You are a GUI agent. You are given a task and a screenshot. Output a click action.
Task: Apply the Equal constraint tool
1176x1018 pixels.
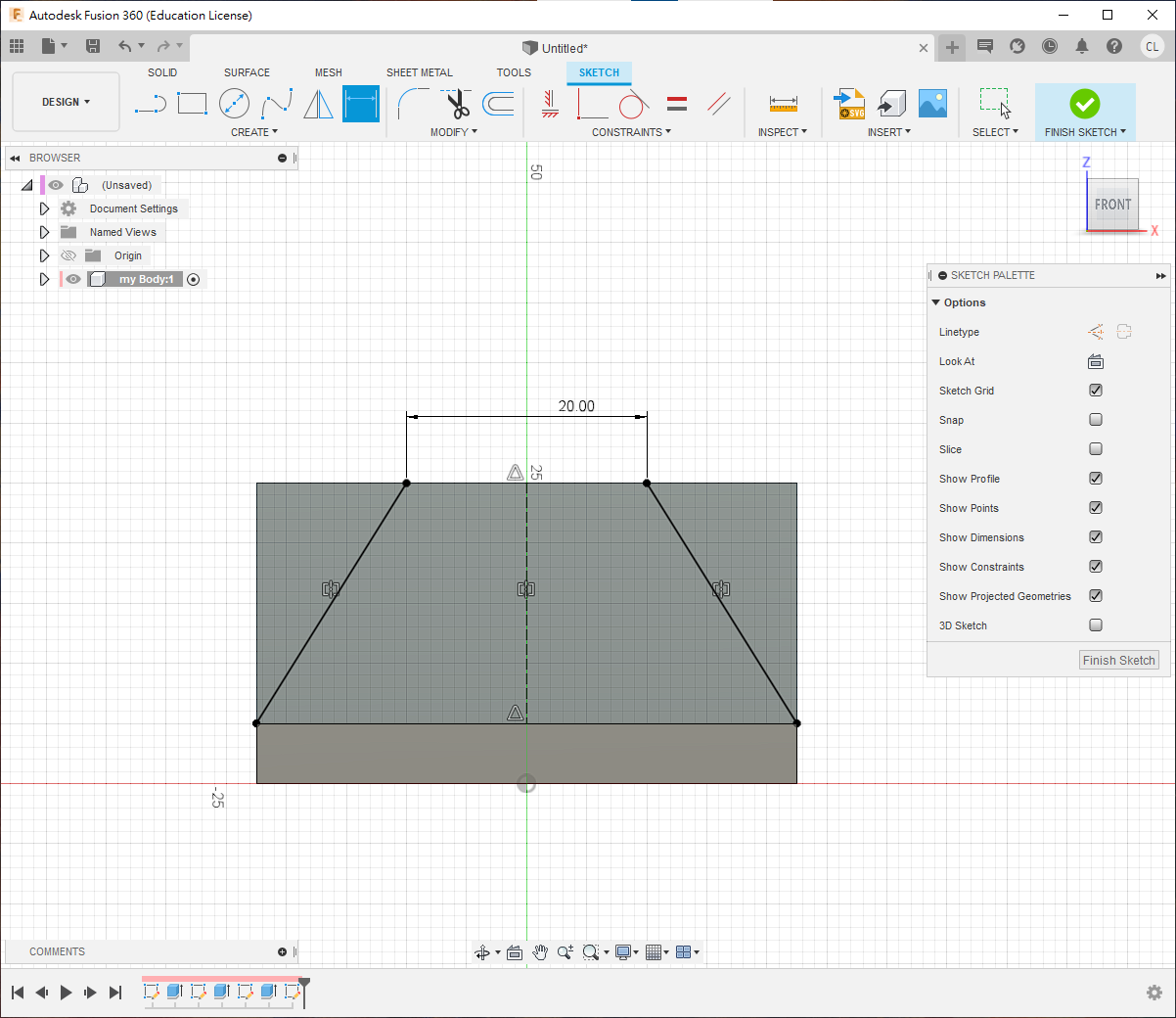click(676, 104)
